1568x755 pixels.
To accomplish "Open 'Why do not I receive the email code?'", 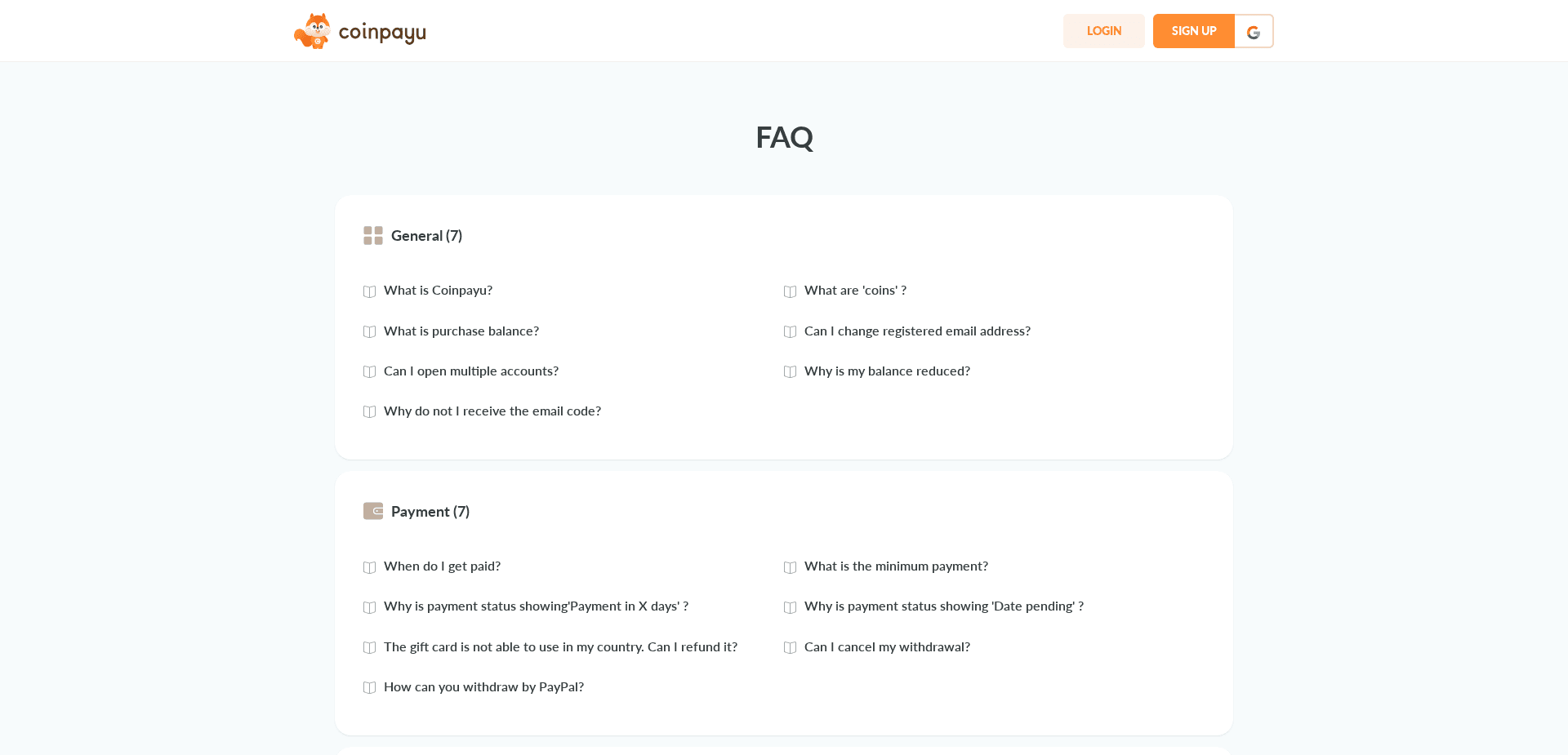I will click(x=492, y=411).
